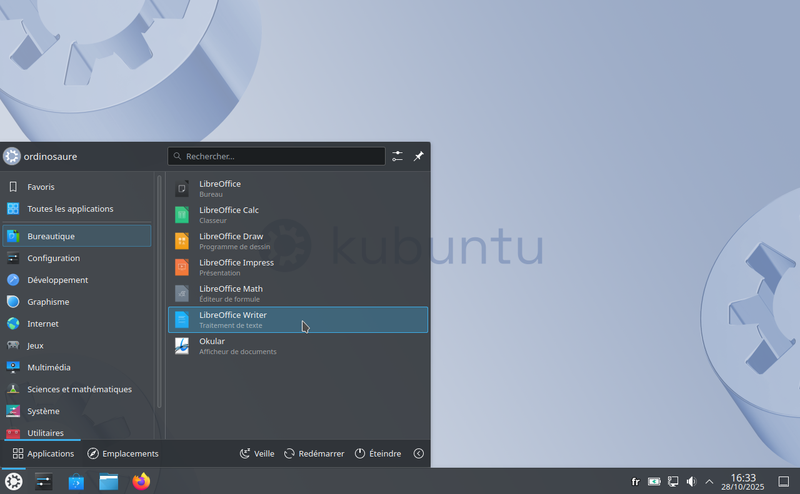Click the Veille sleep button

point(257,454)
